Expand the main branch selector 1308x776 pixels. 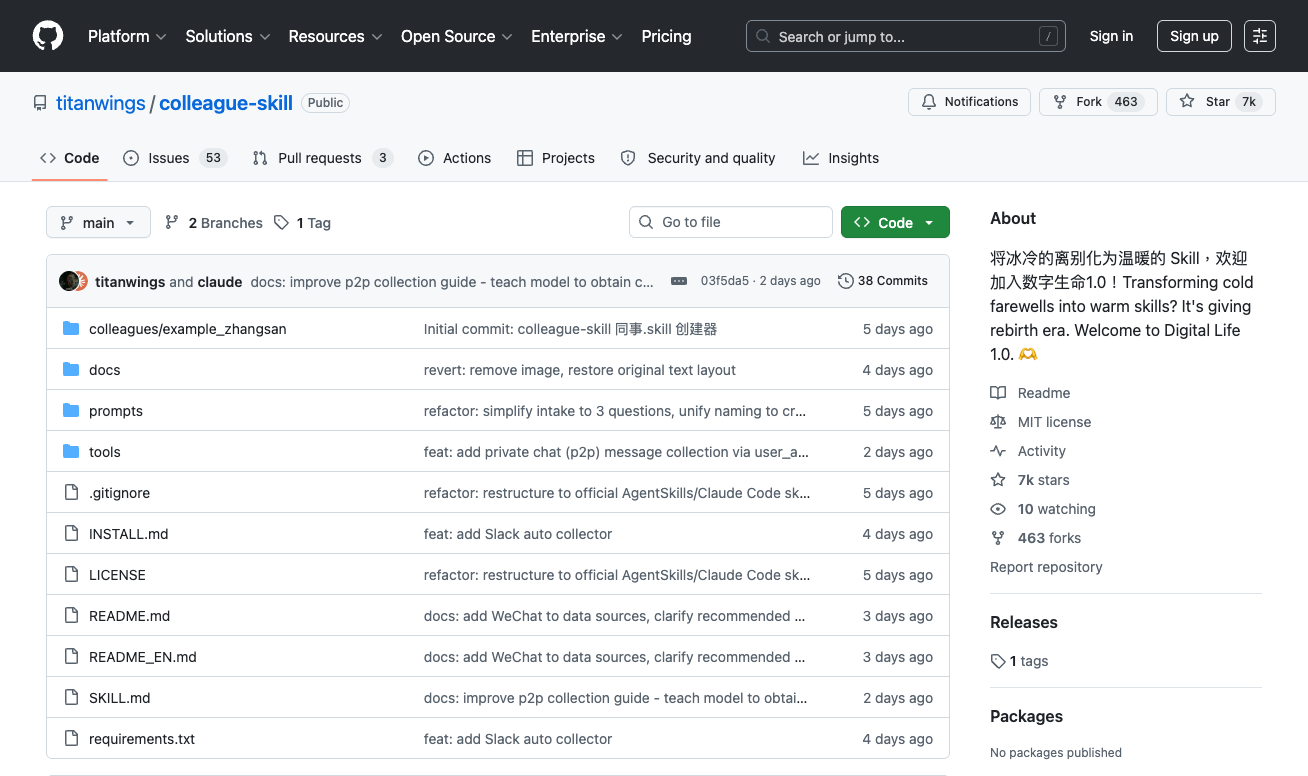click(98, 222)
